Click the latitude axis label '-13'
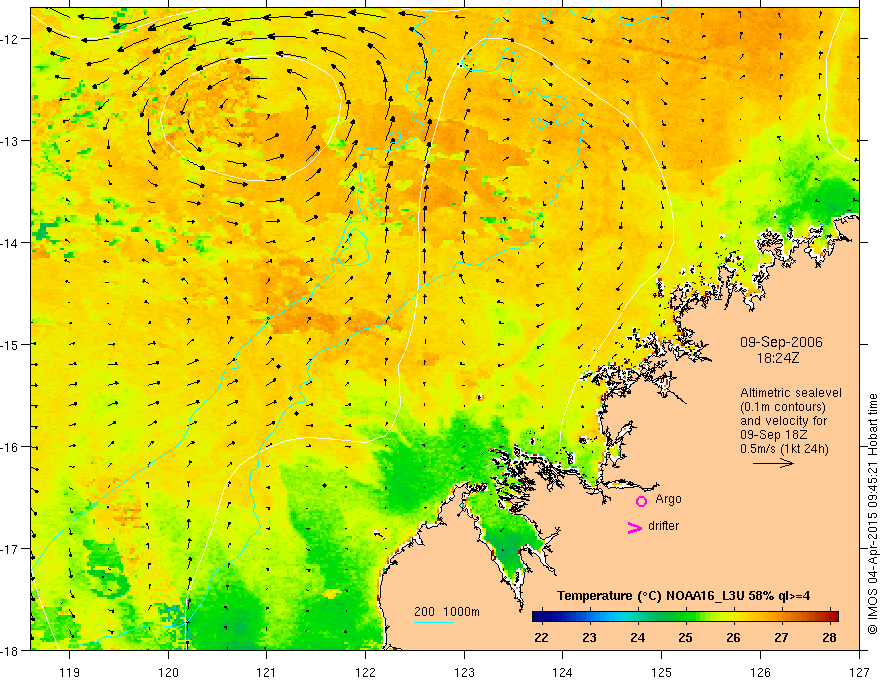880x680 pixels. [x=11, y=141]
